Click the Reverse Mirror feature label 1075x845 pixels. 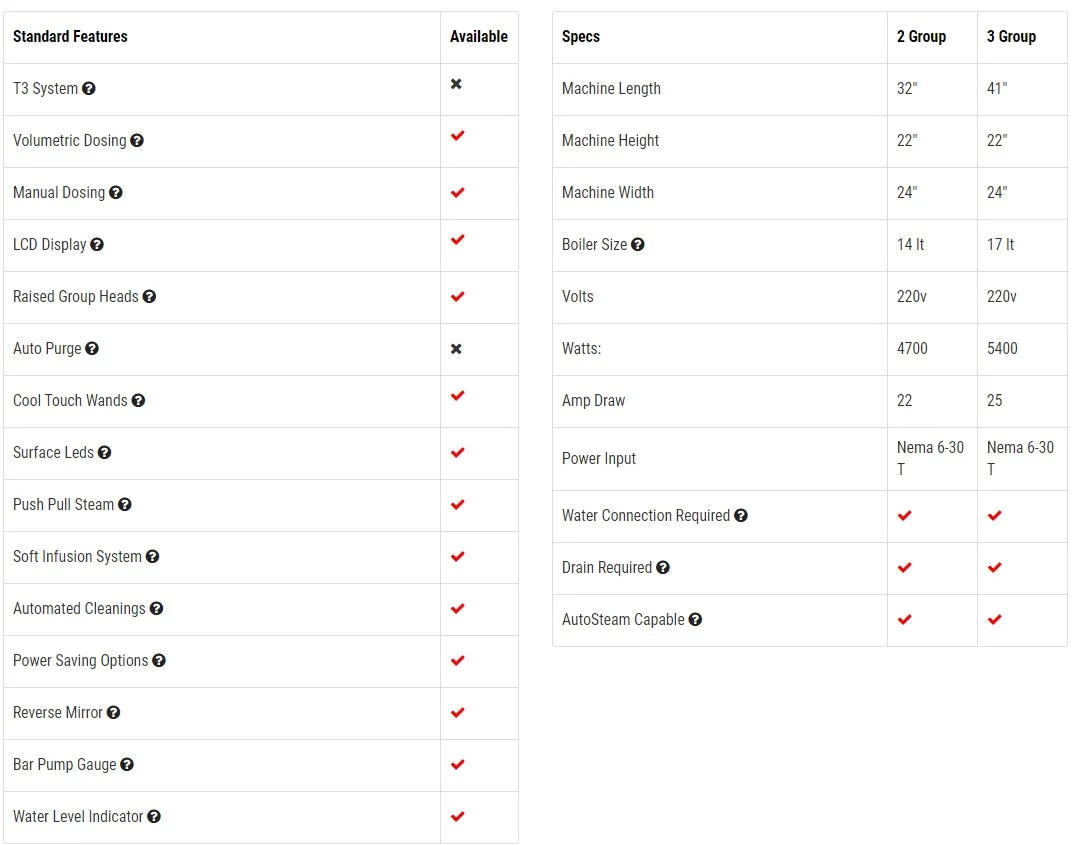click(58, 713)
